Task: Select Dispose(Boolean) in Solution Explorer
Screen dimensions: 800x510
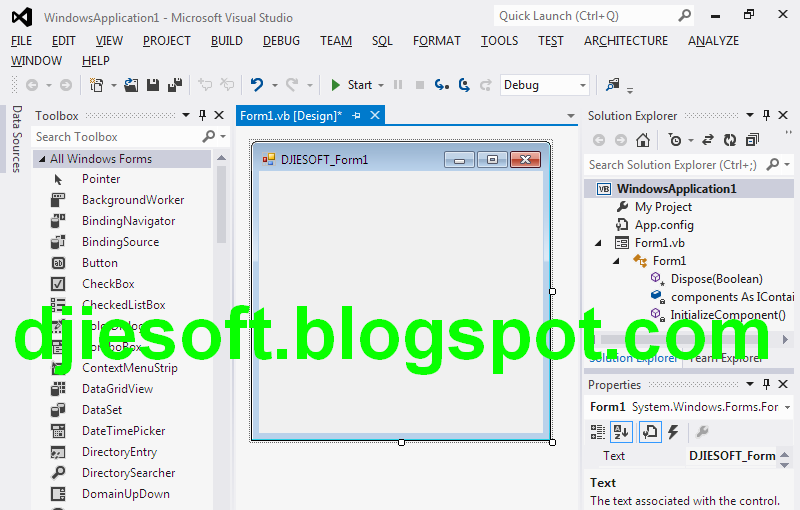Action: [716, 279]
